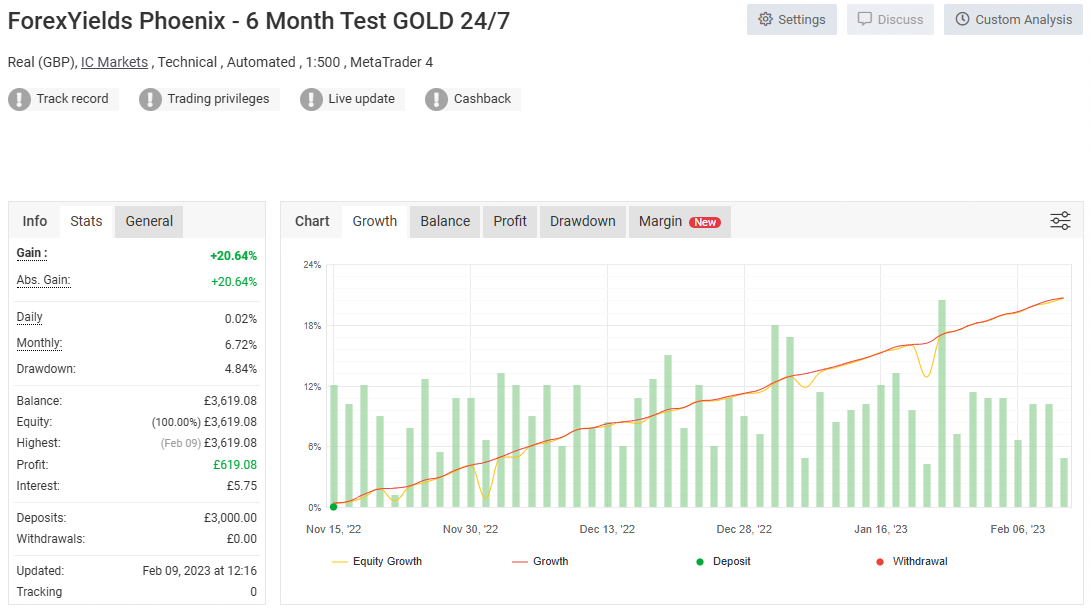Open the IC Markets broker link
Image resolution: width=1091 pixels, height=610 pixels.
pyautogui.click(x=114, y=62)
